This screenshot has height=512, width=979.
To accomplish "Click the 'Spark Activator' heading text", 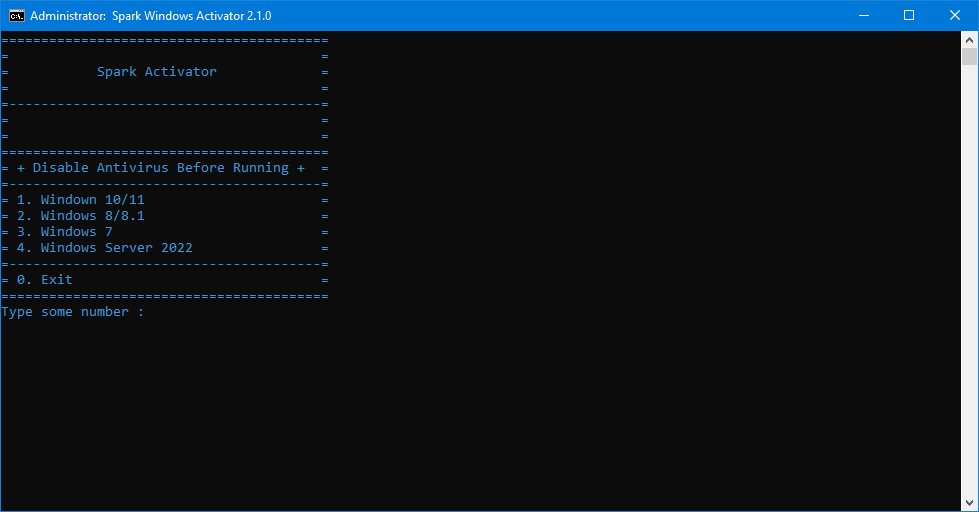I will (x=157, y=72).
